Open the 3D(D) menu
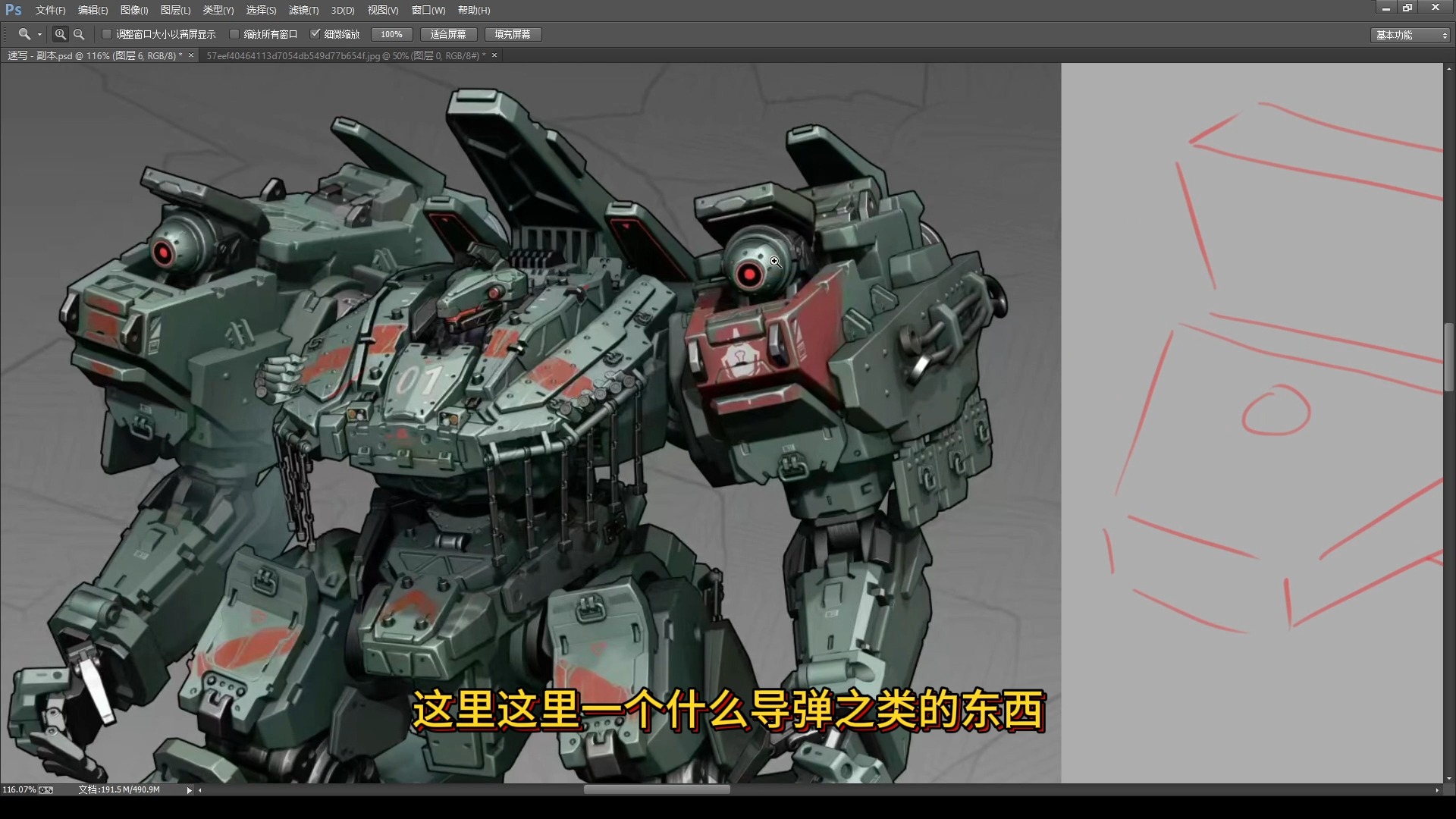This screenshot has width=1456, height=819. pos(343,10)
